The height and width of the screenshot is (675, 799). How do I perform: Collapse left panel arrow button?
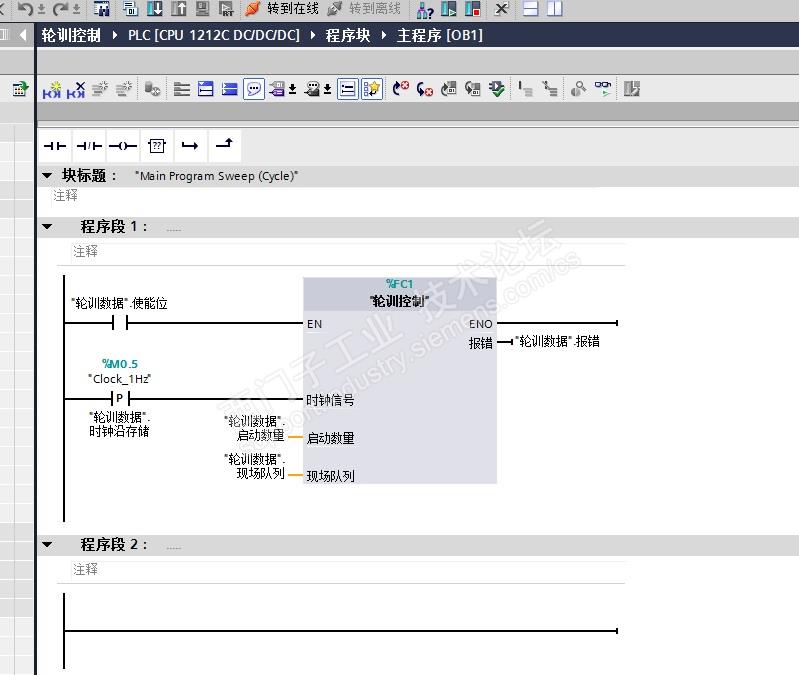point(22,35)
